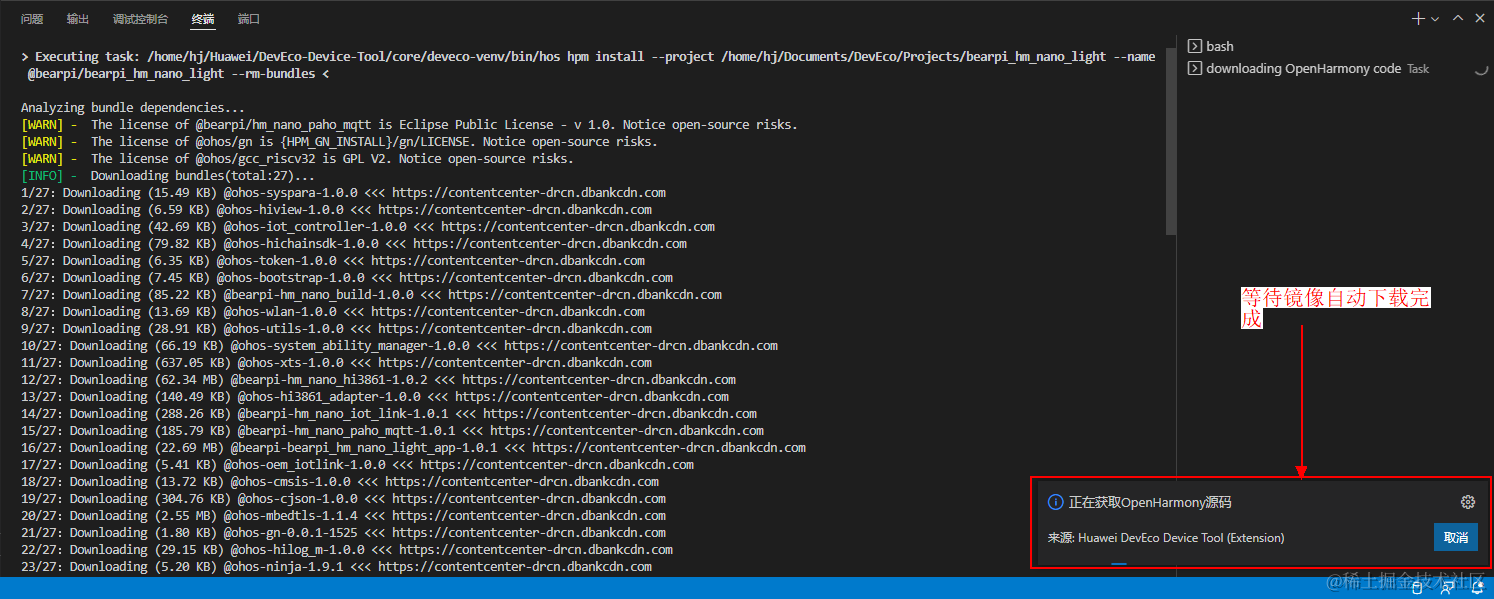Screen dimensions: 1494x599
Task: Click the loading spinner on the task row
Action: [x=1481, y=69]
